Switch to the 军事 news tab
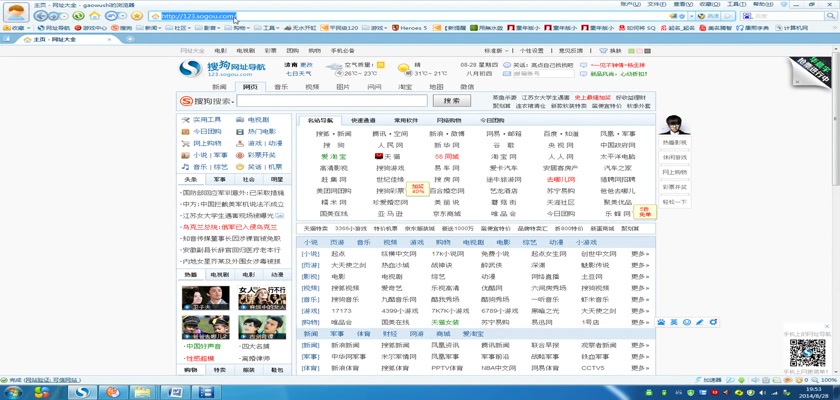Viewport: 840px width, 400px height. [x=219, y=180]
